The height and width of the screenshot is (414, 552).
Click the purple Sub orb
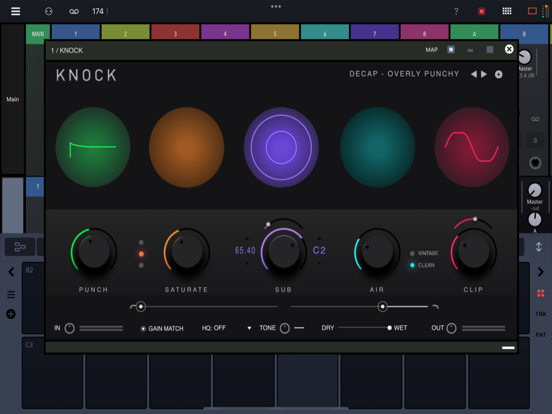point(281,147)
